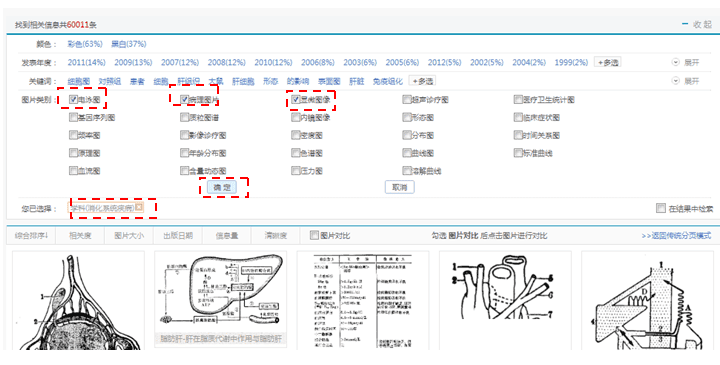Check the 压力图 checkbox
The image size is (720, 365).
coord(296,170)
